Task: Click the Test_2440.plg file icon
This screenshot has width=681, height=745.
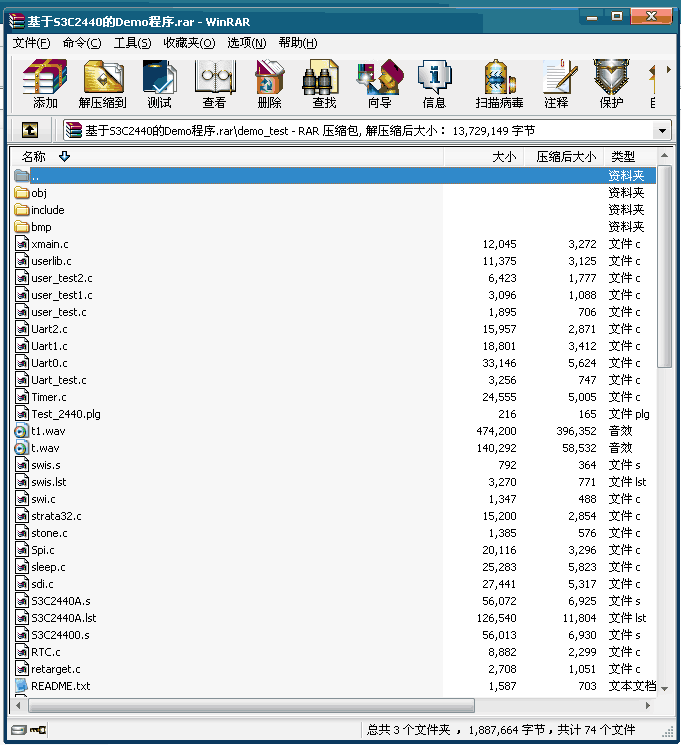Action: [22, 414]
